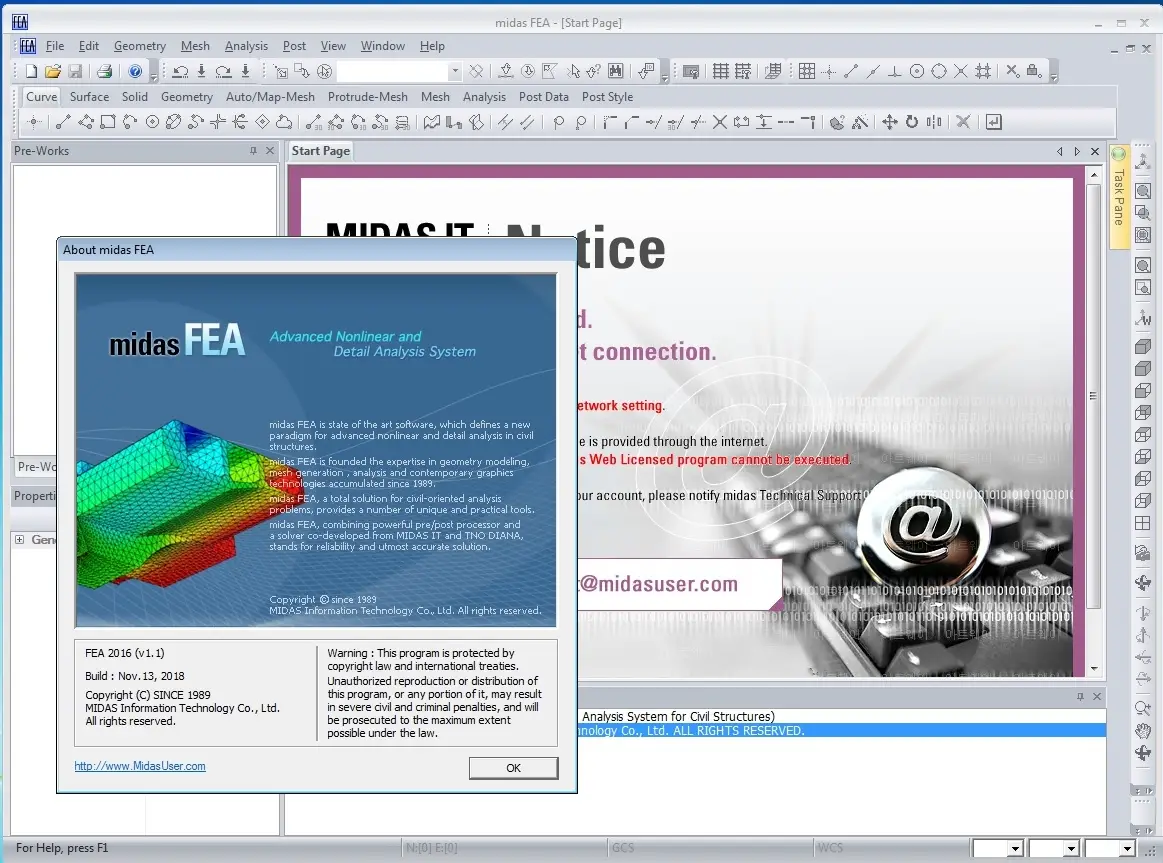Click the Zoom All magnifier in the right toolbar

click(1143, 191)
